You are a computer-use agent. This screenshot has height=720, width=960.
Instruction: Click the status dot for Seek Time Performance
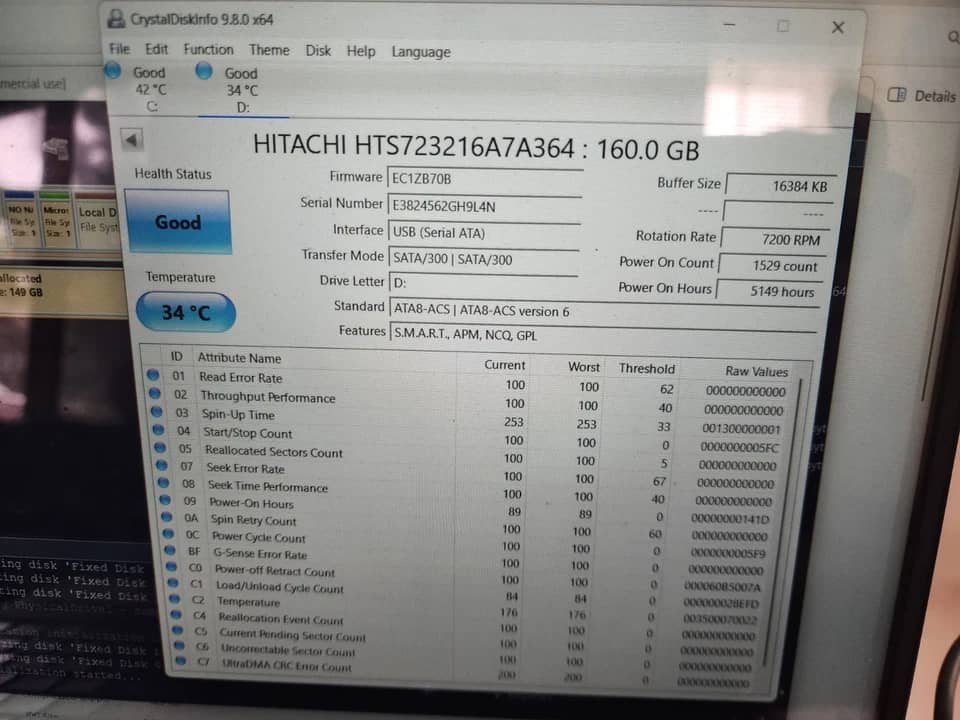point(163,482)
